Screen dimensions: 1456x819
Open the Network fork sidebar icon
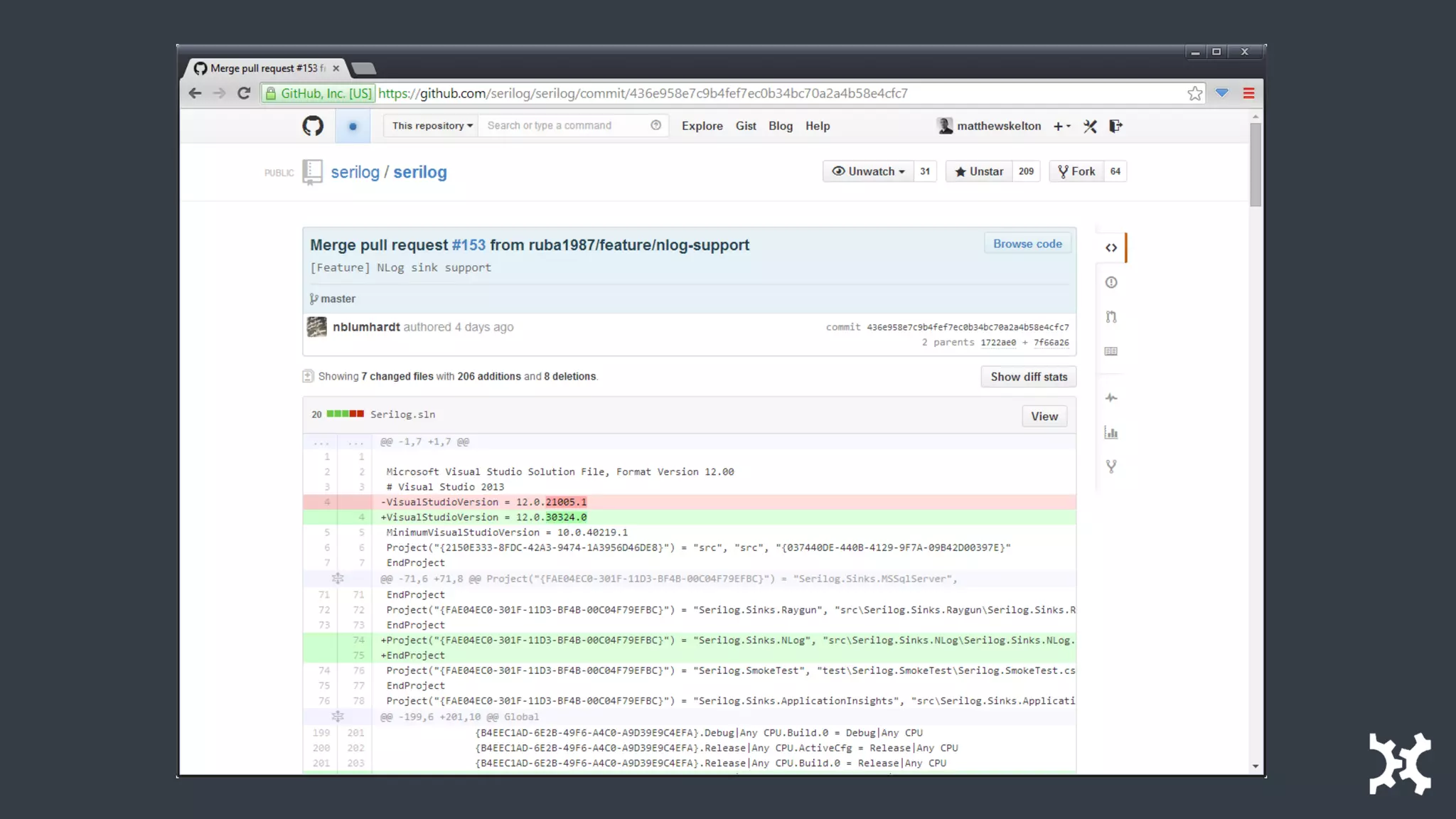click(x=1111, y=466)
